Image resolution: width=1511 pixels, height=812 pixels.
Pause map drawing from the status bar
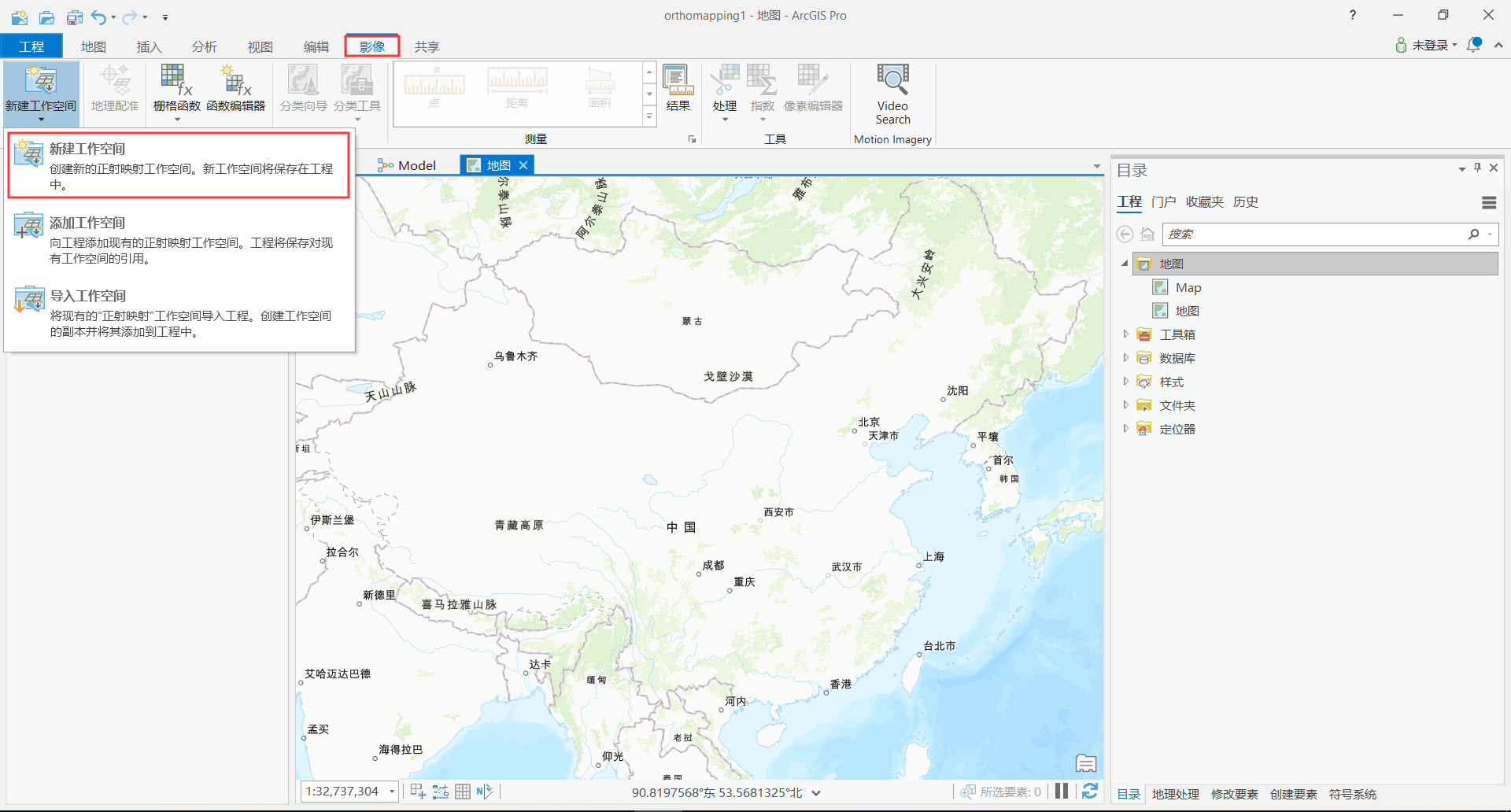(x=1061, y=791)
